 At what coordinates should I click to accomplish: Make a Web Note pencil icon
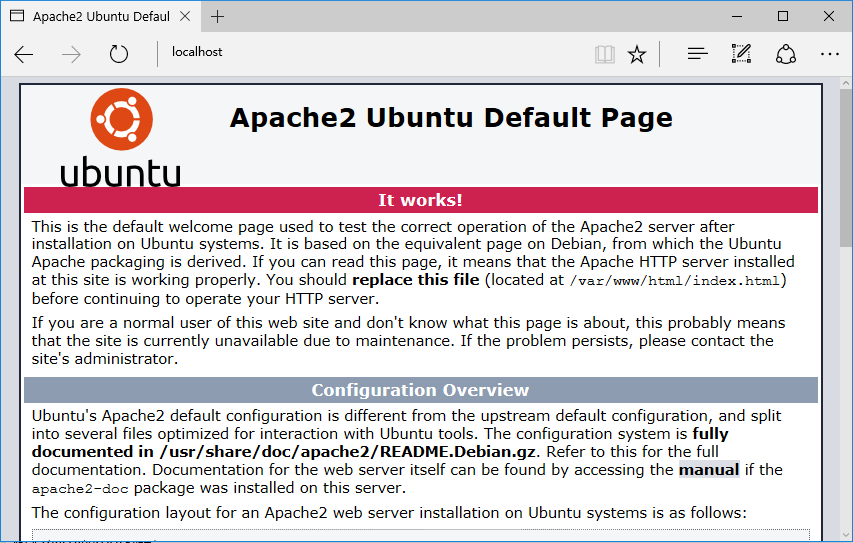pyautogui.click(x=741, y=54)
